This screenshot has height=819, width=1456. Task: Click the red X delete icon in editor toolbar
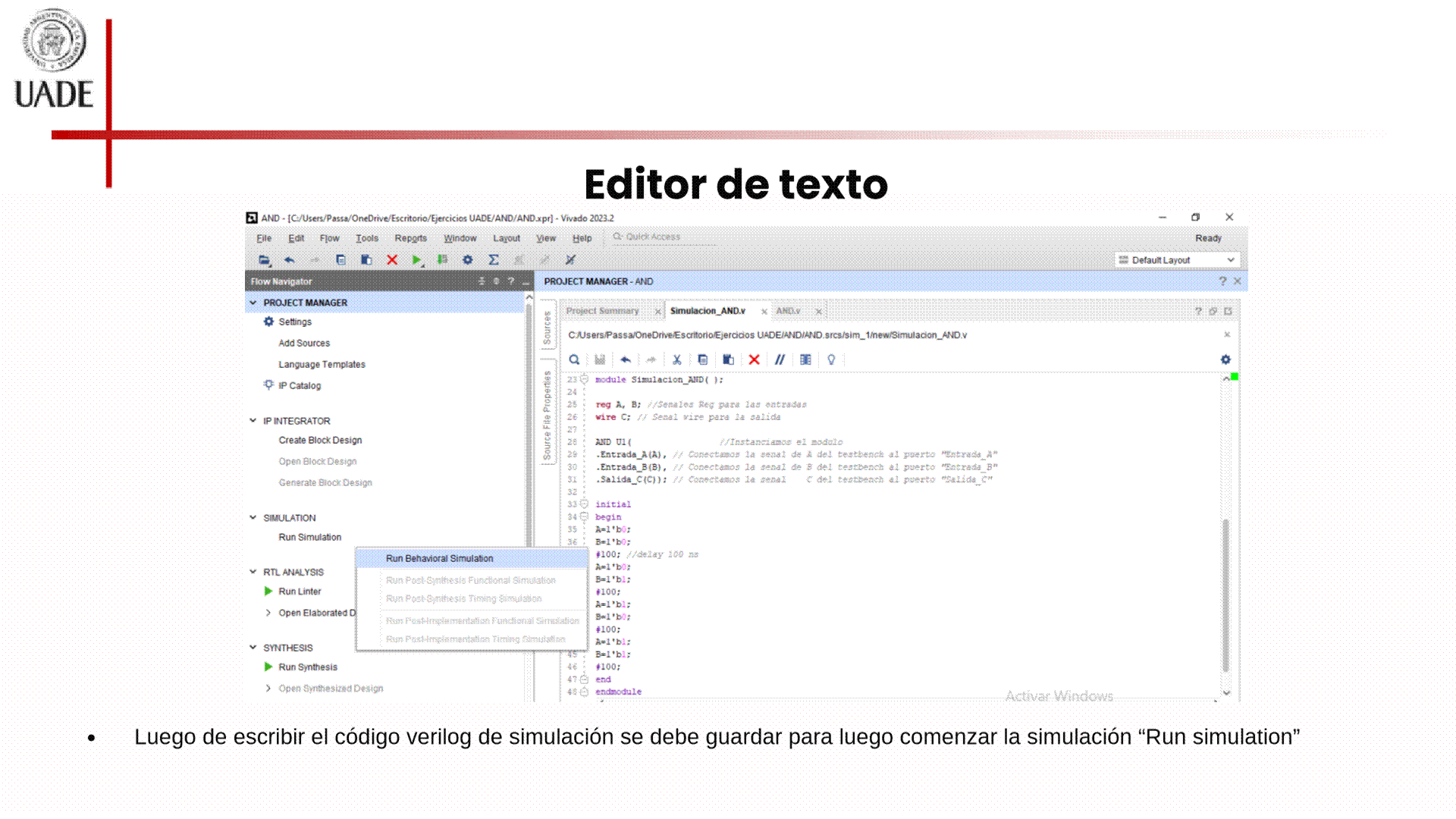[754, 359]
